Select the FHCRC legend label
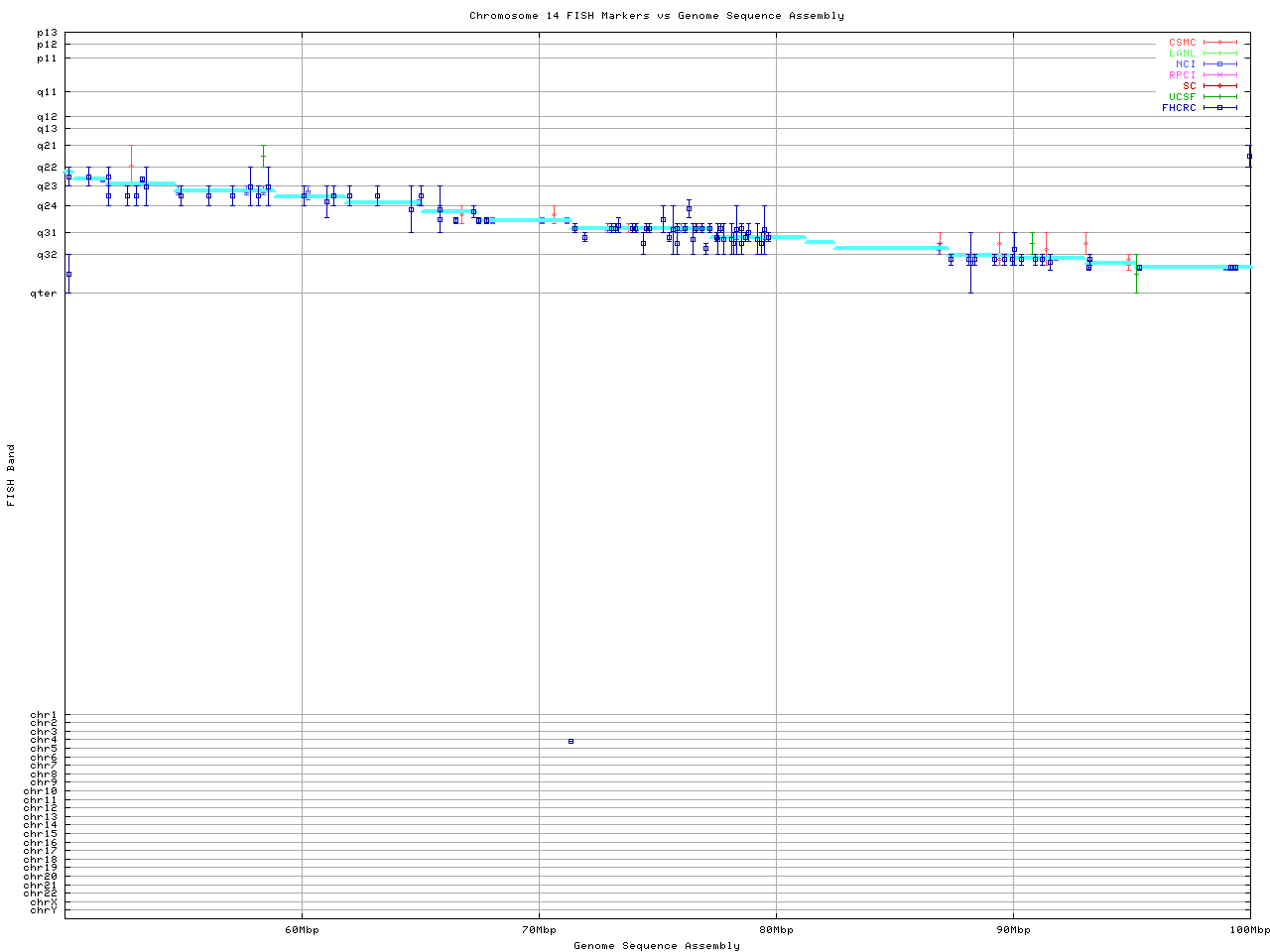1270x952 pixels. coord(1179,108)
